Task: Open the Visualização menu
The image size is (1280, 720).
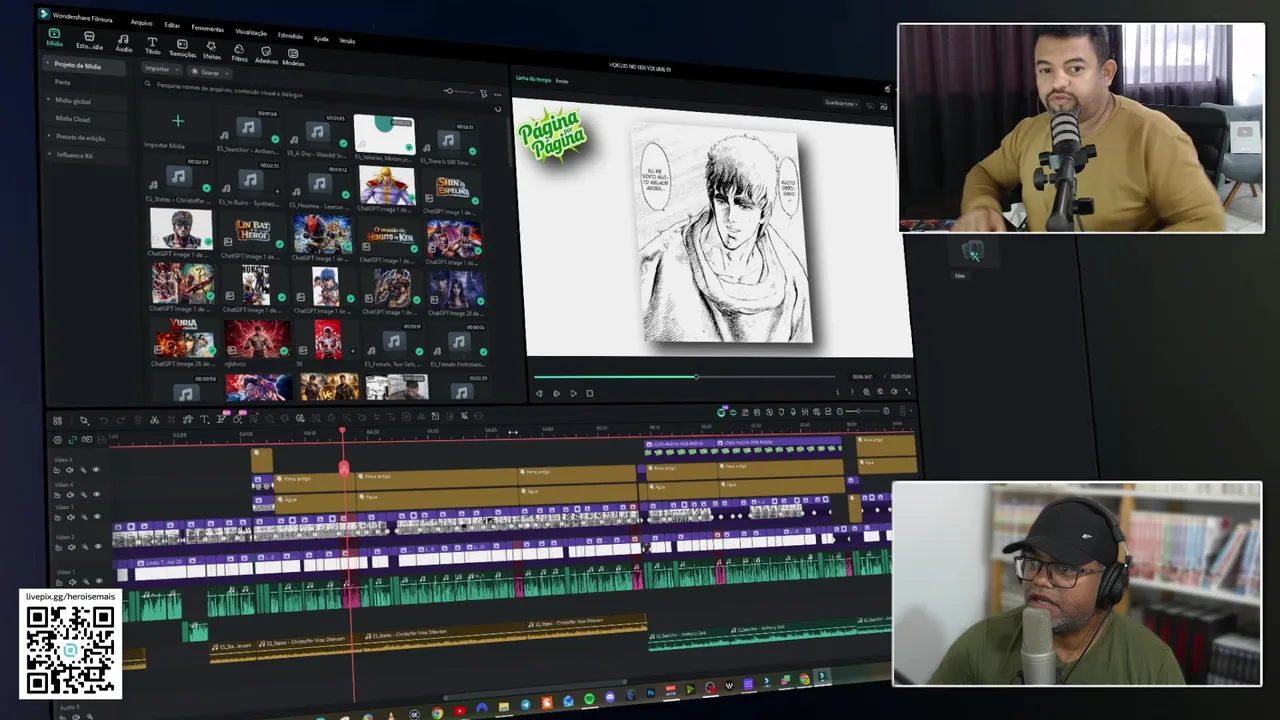Action: pos(251,32)
